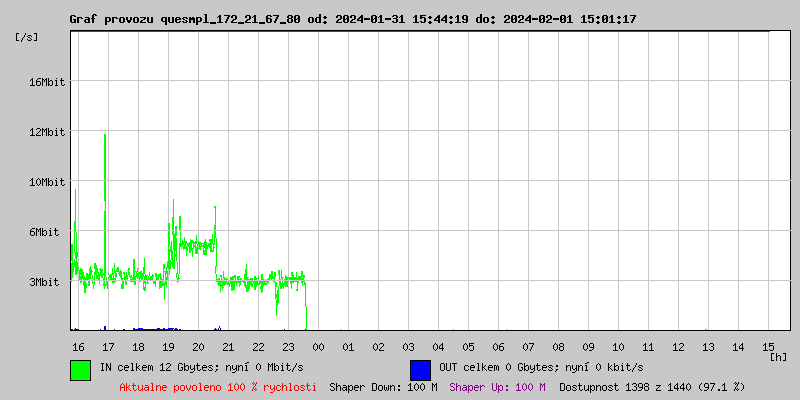Screen dimensions: 800x400
Task: Click hour 23 on the time axis
Action: tap(288, 346)
